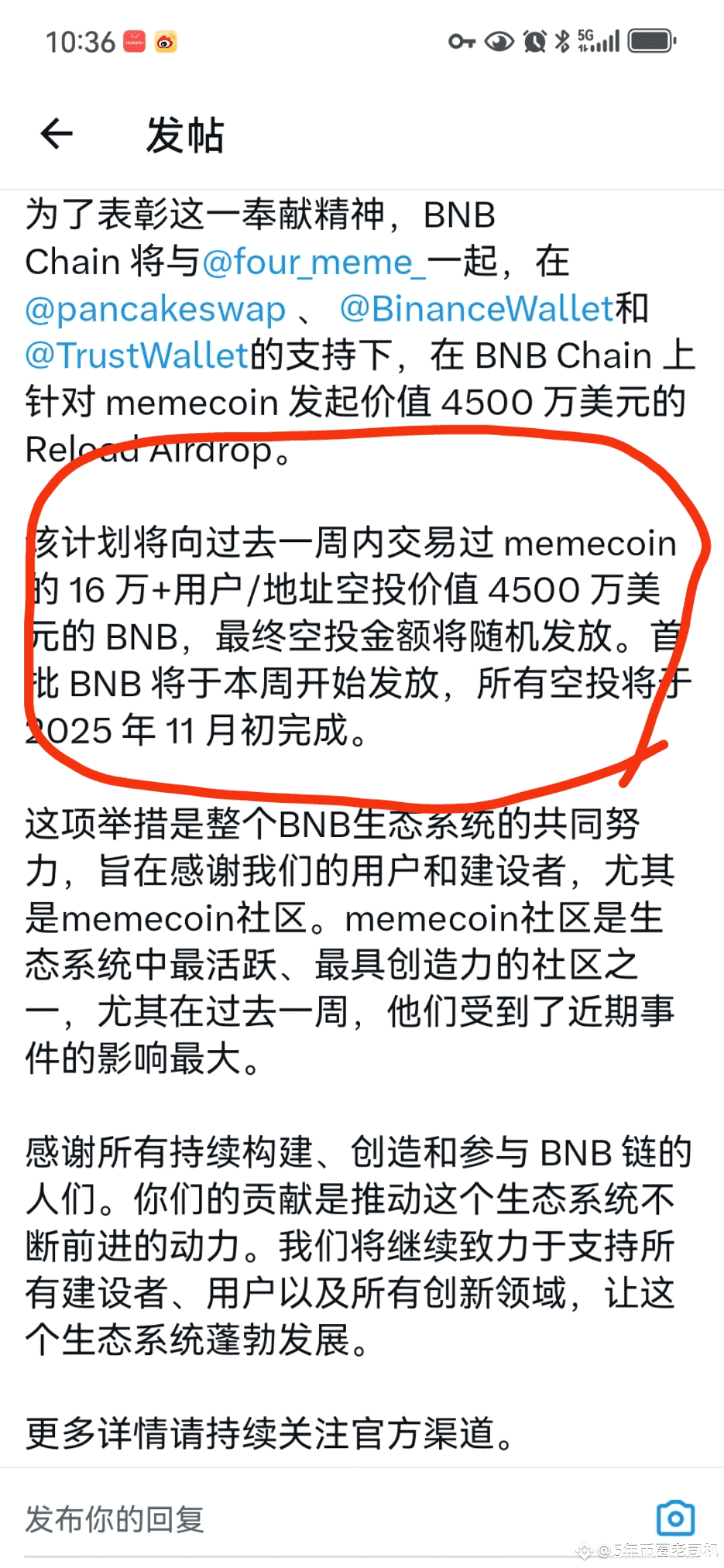Tap the Huawei red notification icon
The width and height of the screenshot is (724, 1568).
click(x=134, y=42)
